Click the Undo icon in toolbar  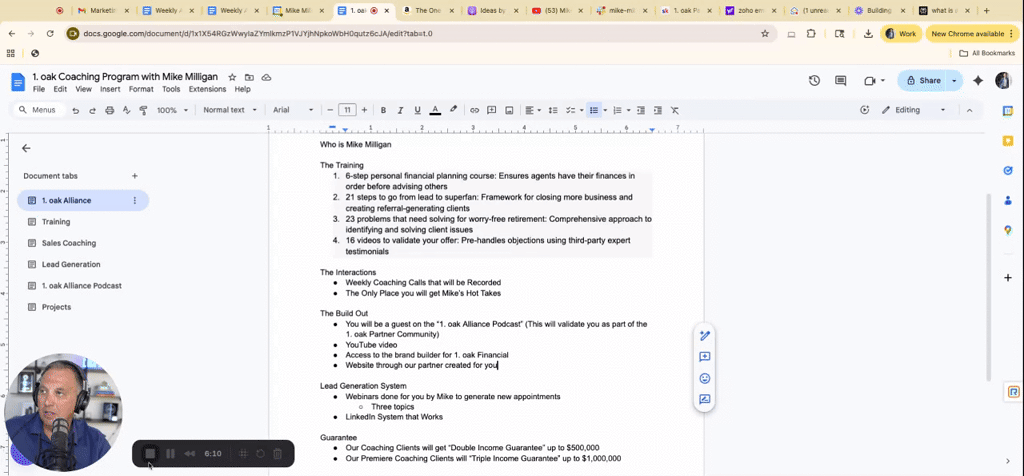coord(76,110)
